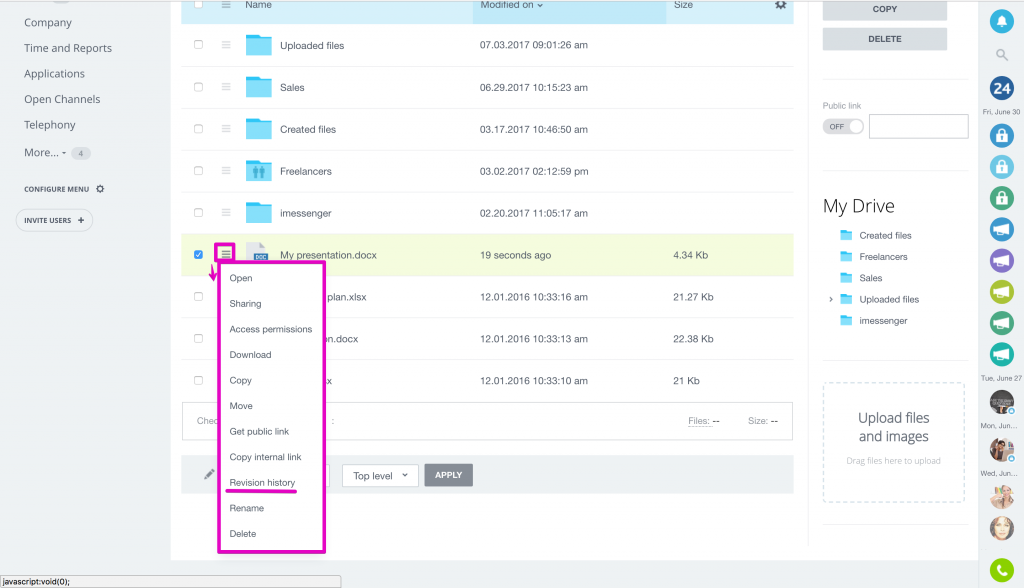Open the dark blue lock chat icon
The width and height of the screenshot is (1024, 588).
(x=1001, y=135)
